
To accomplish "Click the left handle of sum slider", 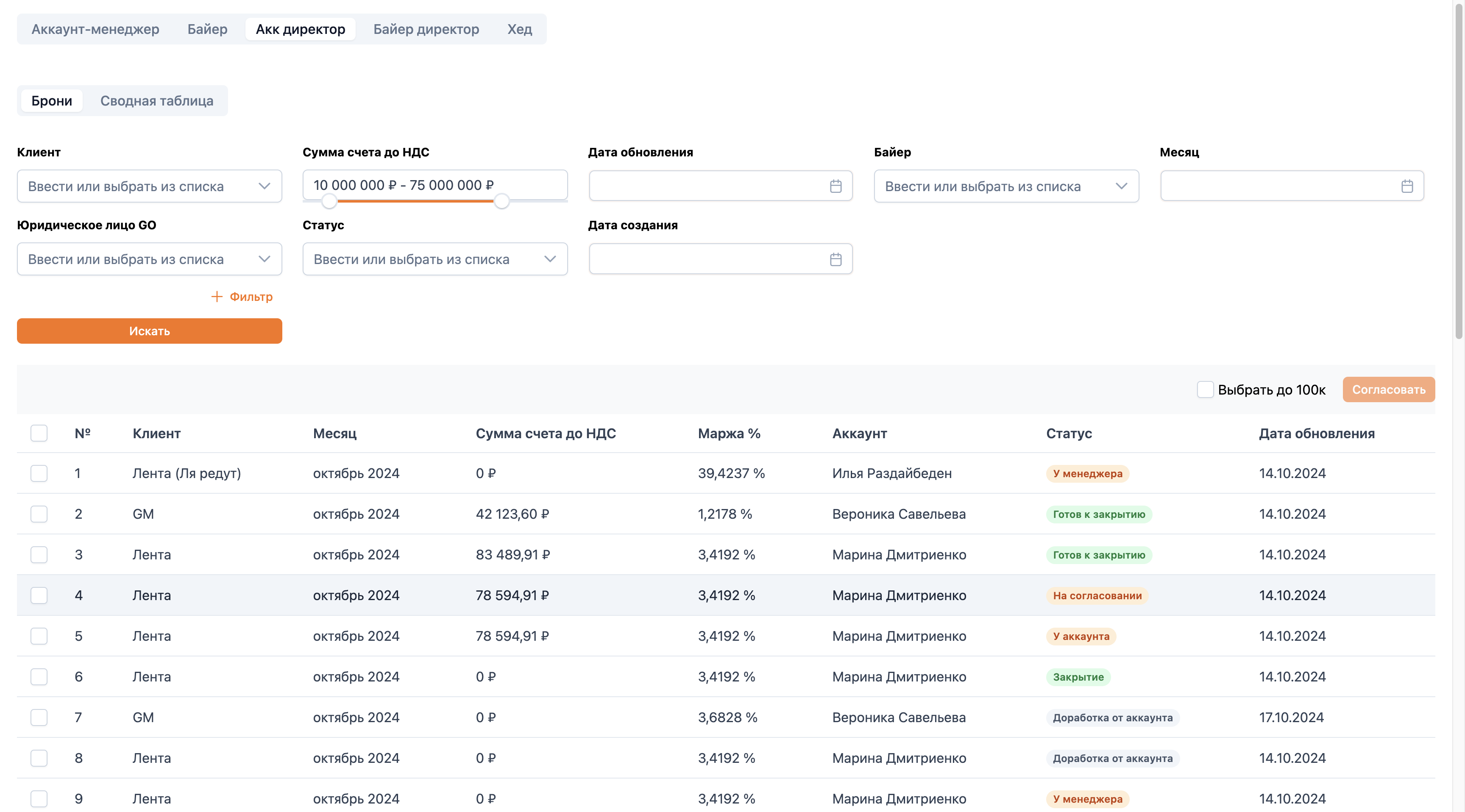I will (329, 201).
